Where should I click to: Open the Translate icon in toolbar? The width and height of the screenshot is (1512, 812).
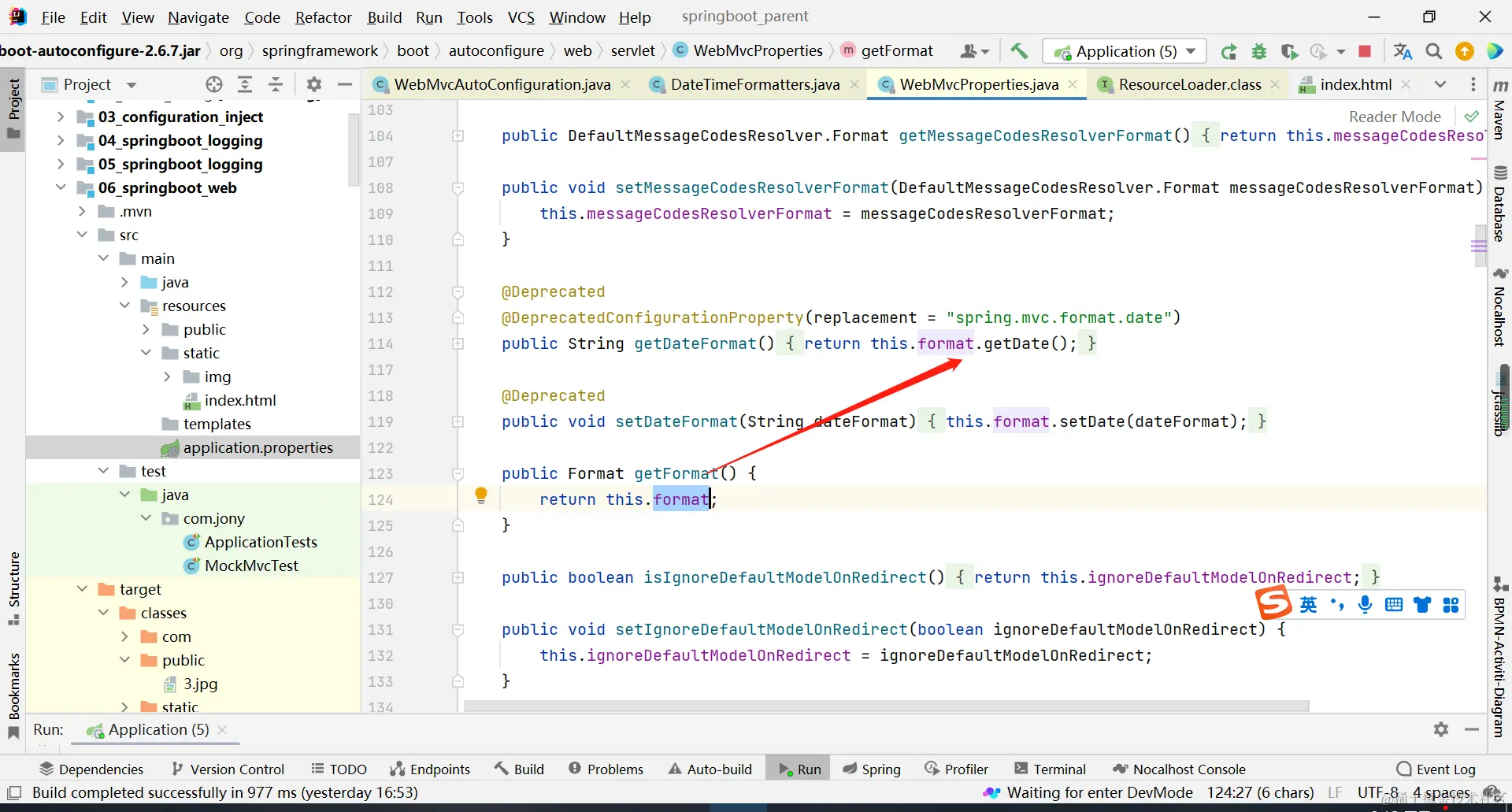[1403, 51]
